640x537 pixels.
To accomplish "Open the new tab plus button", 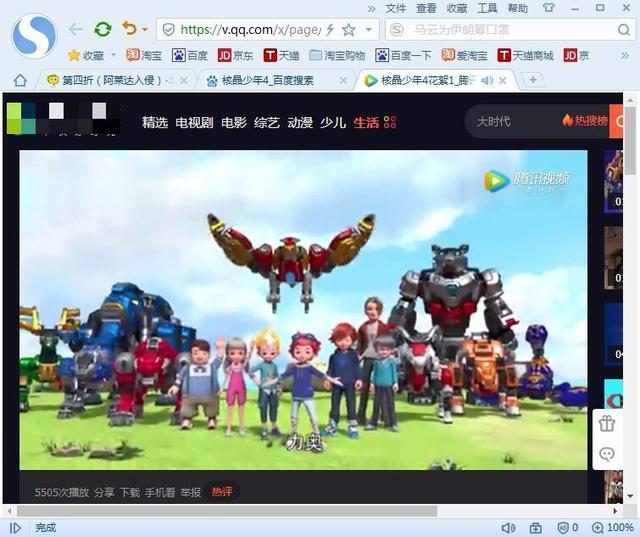I will coord(532,80).
